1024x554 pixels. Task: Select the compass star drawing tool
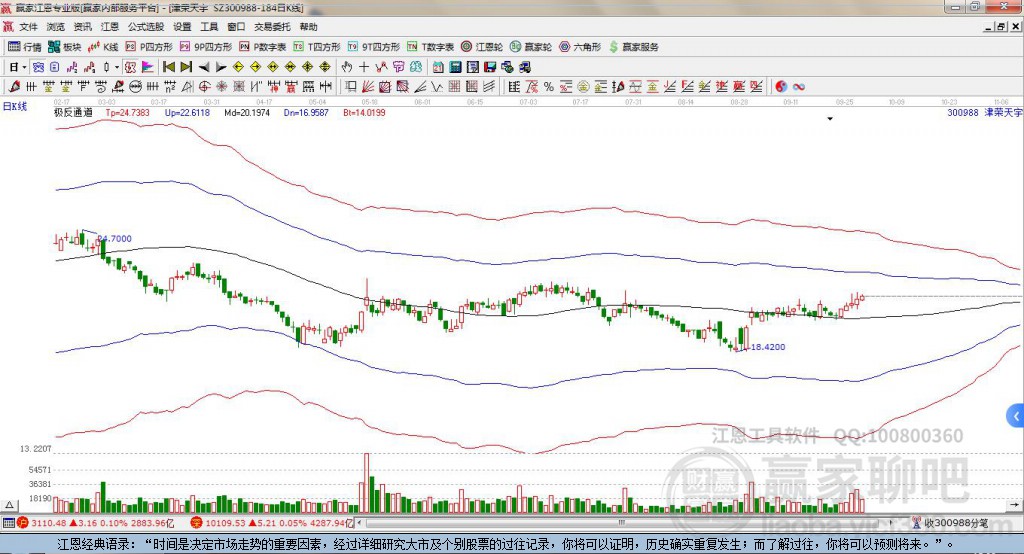tap(221, 86)
